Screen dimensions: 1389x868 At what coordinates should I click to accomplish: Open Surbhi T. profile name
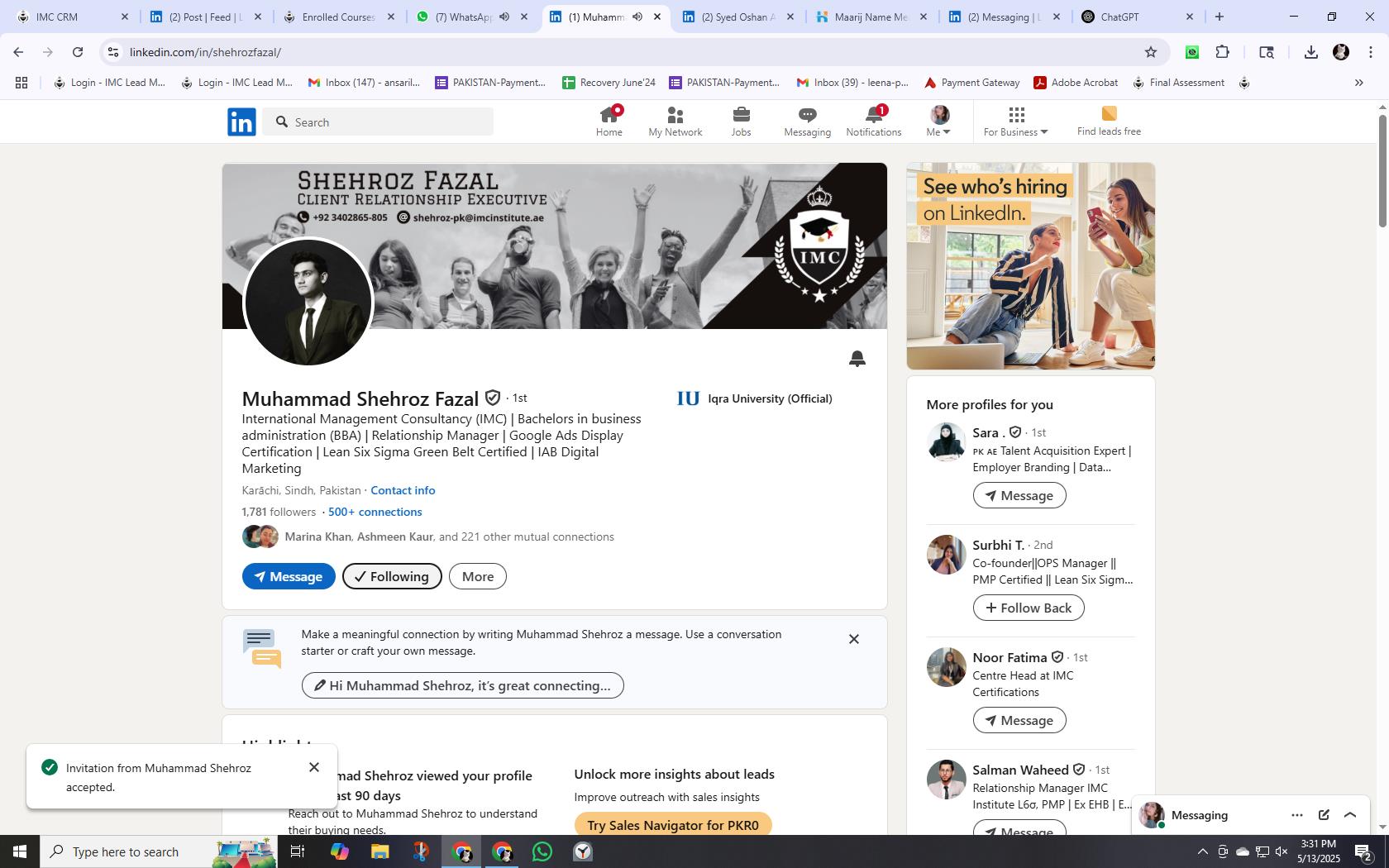[x=998, y=545]
